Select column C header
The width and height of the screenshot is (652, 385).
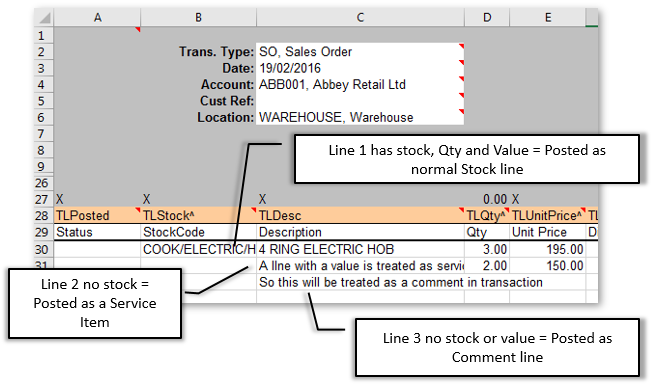(360, 18)
